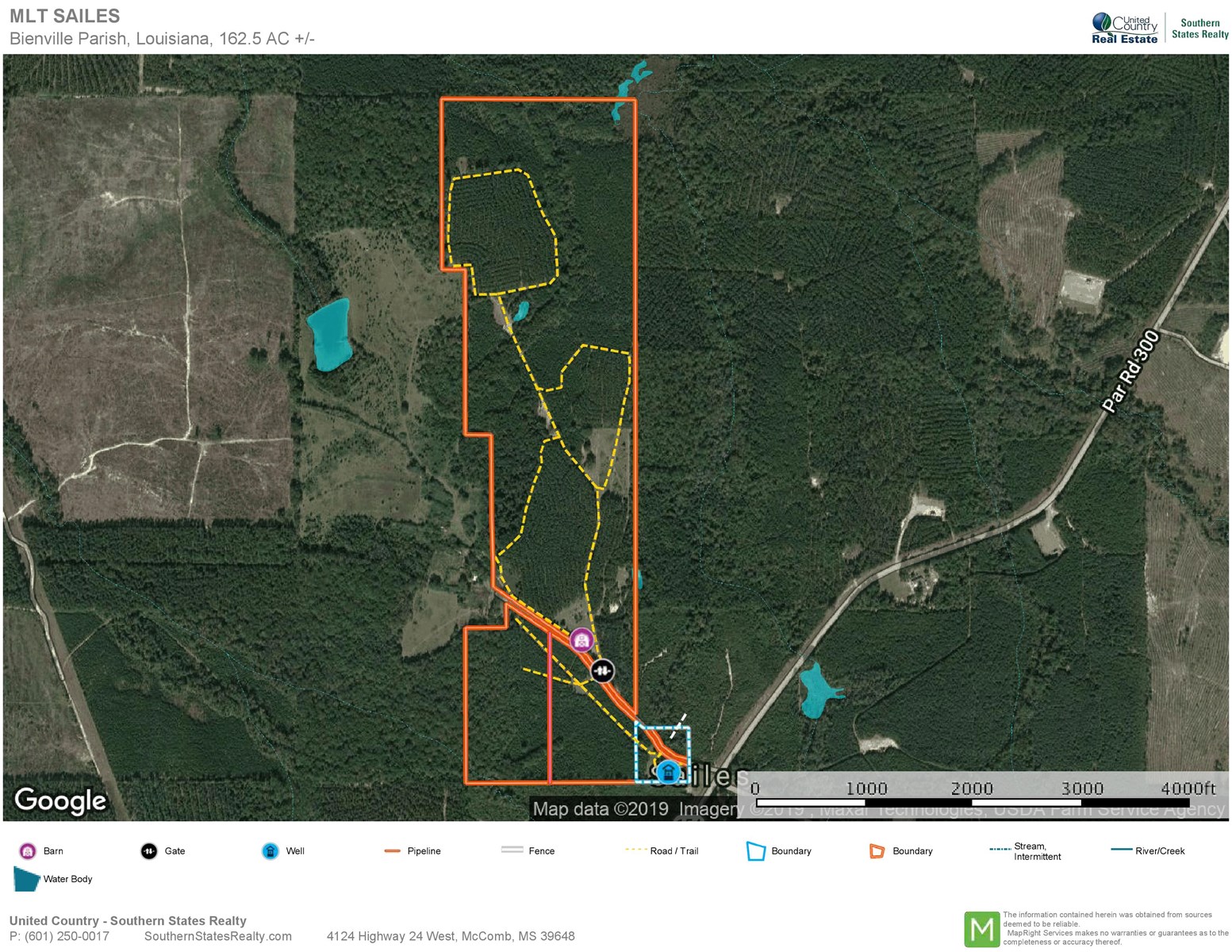1232x952 pixels.
Task: Select the Gate icon in the legend
Action: tap(149, 851)
